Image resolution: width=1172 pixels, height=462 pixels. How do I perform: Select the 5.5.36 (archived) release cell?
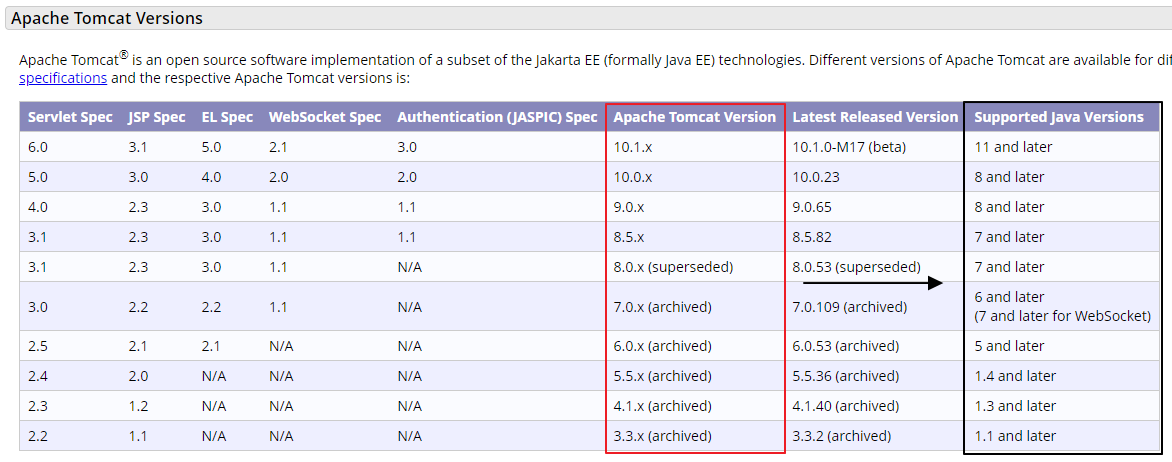(845, 376)
